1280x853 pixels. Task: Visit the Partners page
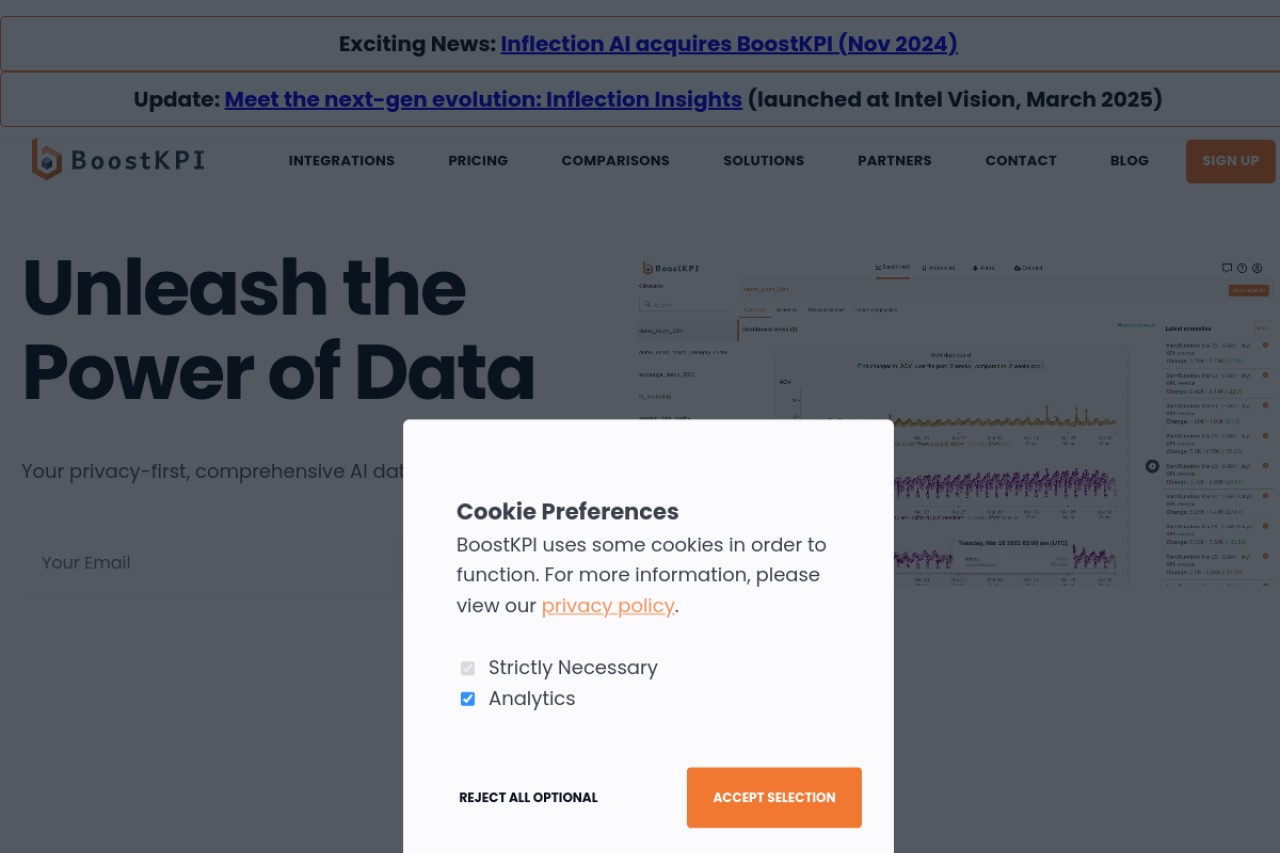coord(894,161)
